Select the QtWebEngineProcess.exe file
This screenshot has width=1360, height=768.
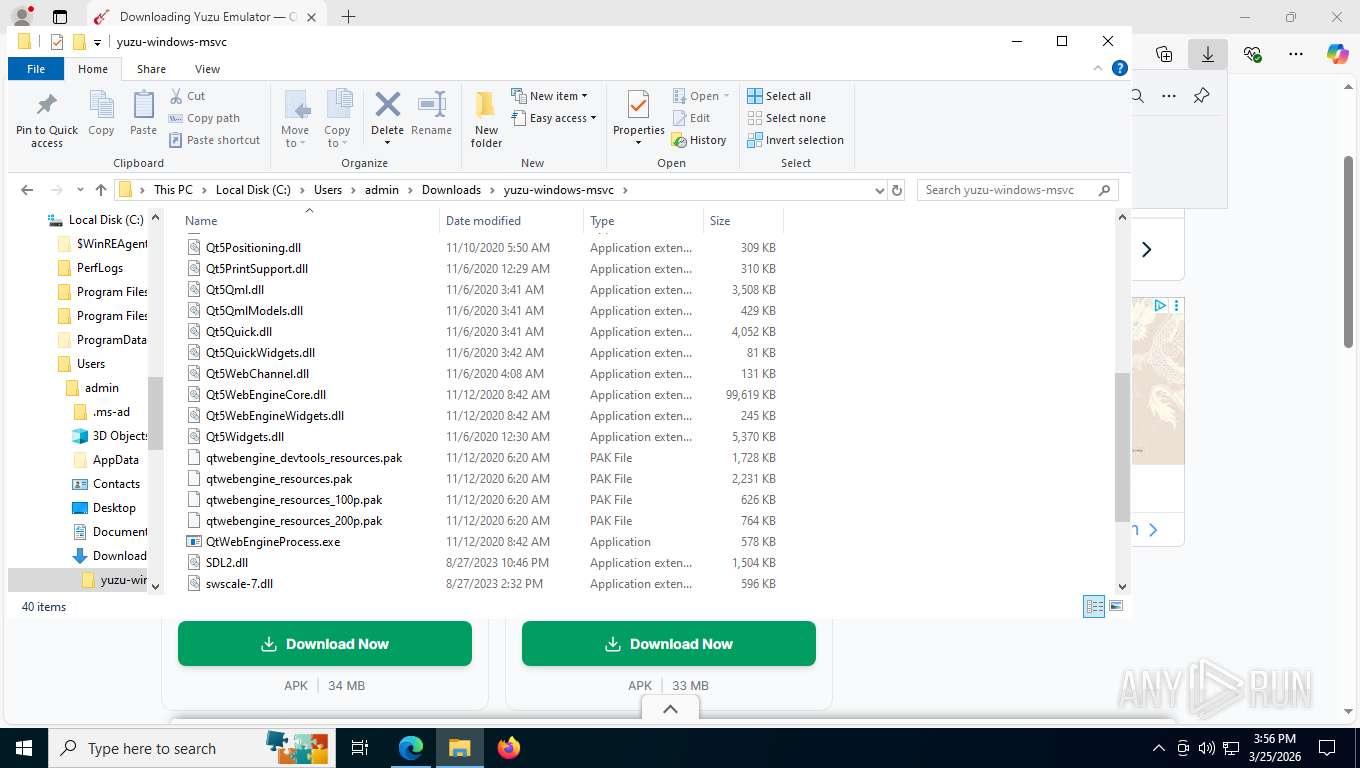click(273, 542)
